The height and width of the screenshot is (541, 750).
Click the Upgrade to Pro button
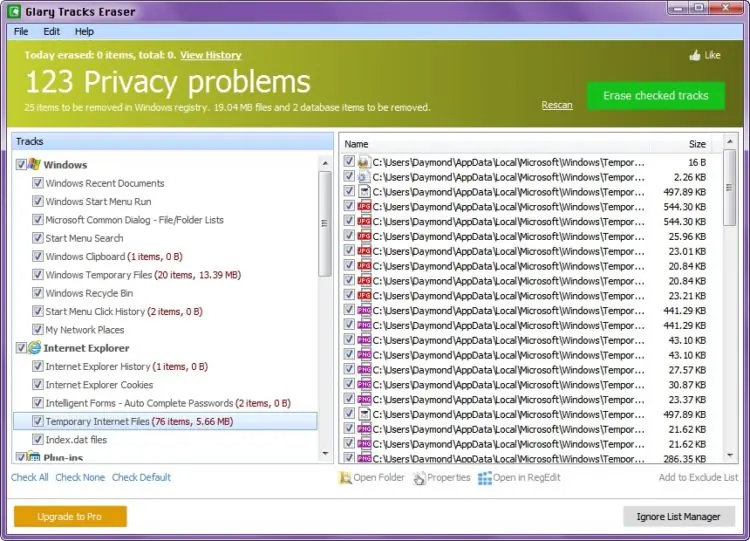pos(70,517)
